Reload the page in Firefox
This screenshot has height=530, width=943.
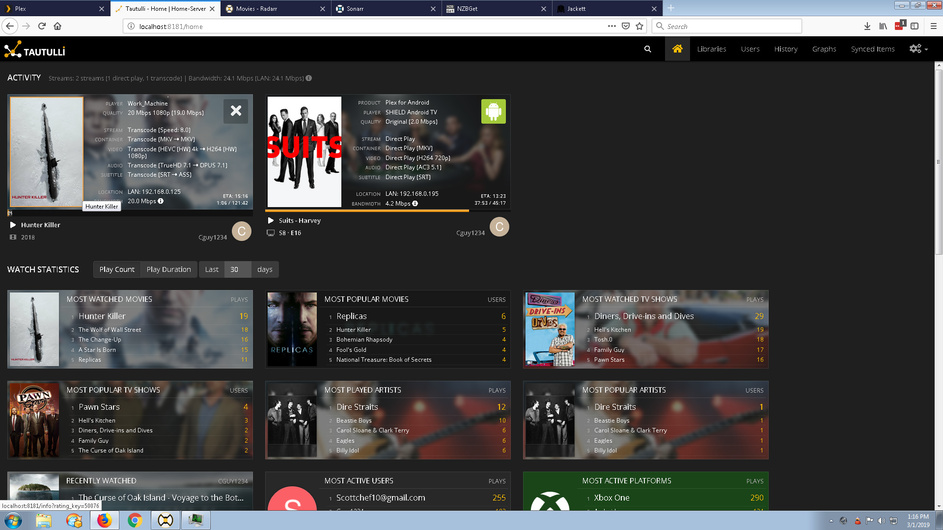coord(41,26)
